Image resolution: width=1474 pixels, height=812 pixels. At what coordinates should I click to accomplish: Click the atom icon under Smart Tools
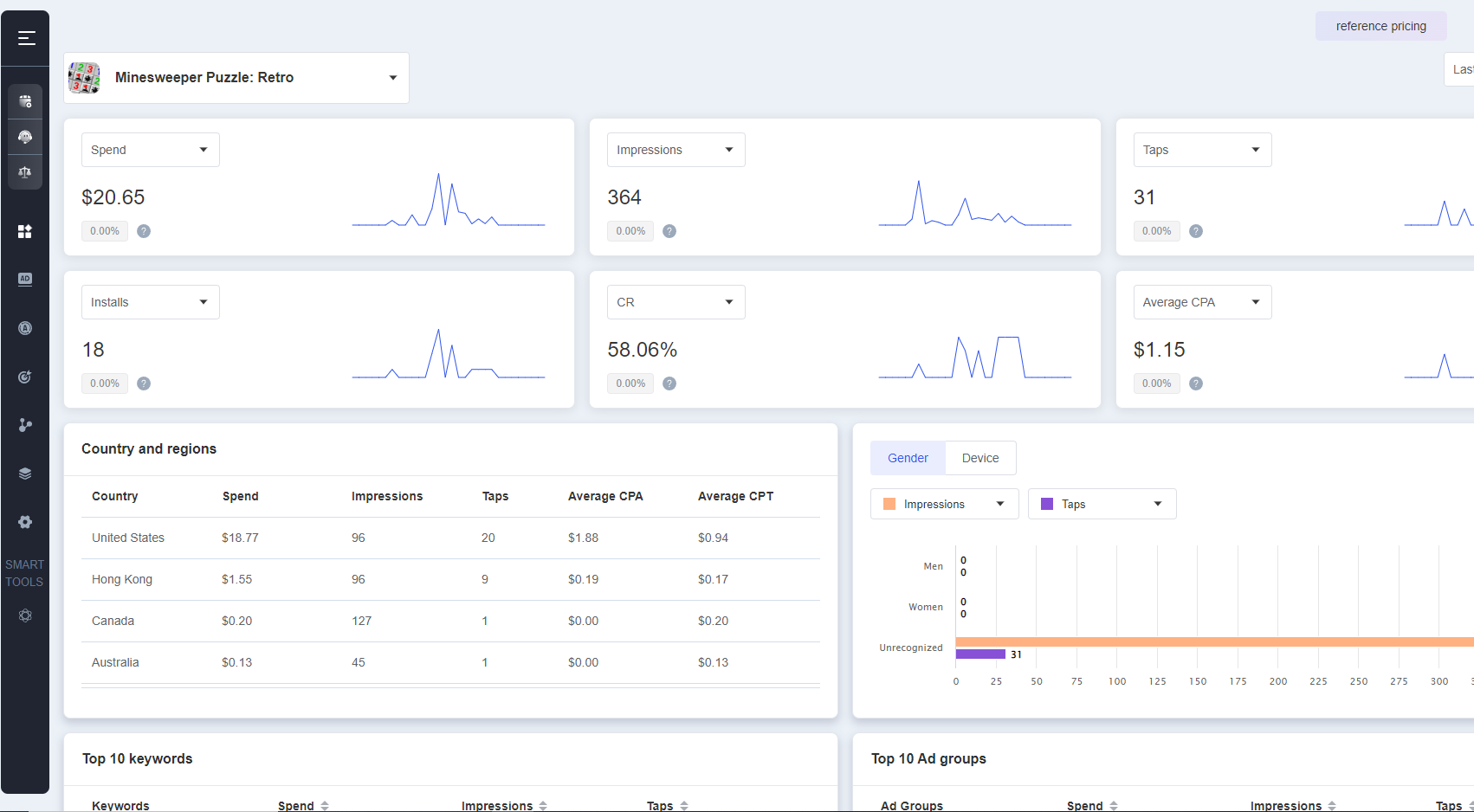(x=25, y=615)
